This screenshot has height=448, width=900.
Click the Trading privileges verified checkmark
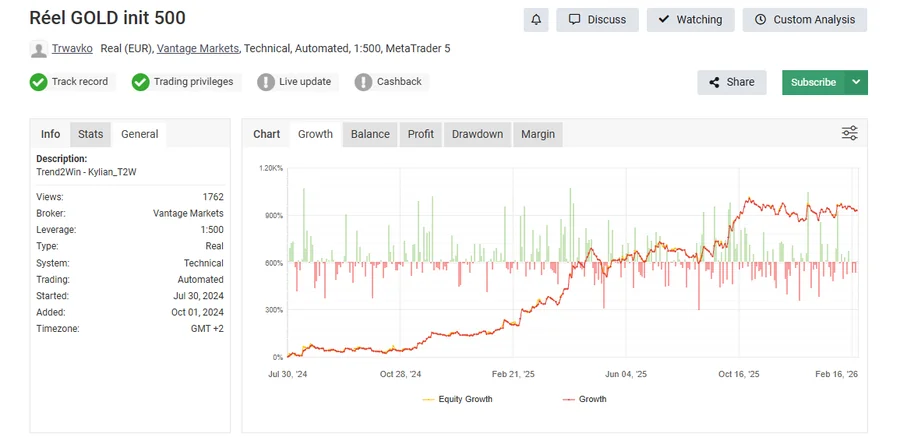click(141, 82)
